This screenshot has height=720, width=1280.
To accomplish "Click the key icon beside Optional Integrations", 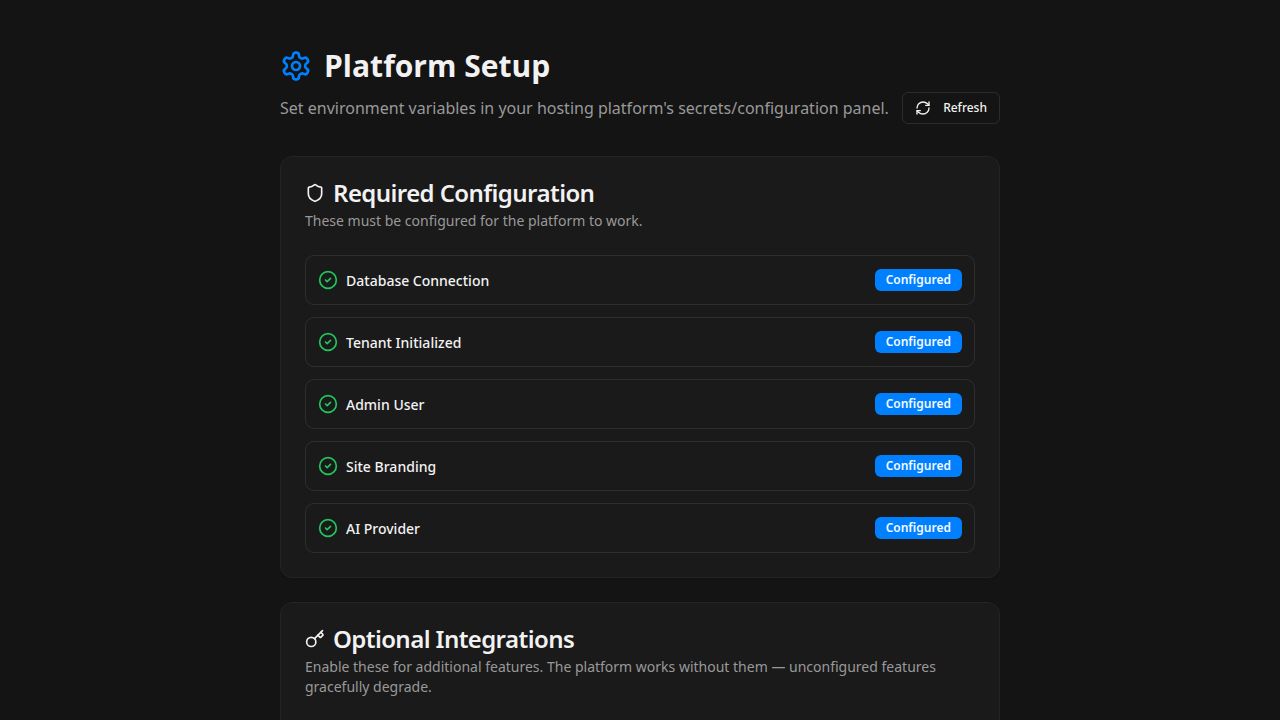I will pyautogui.click(x=315, y=639).
